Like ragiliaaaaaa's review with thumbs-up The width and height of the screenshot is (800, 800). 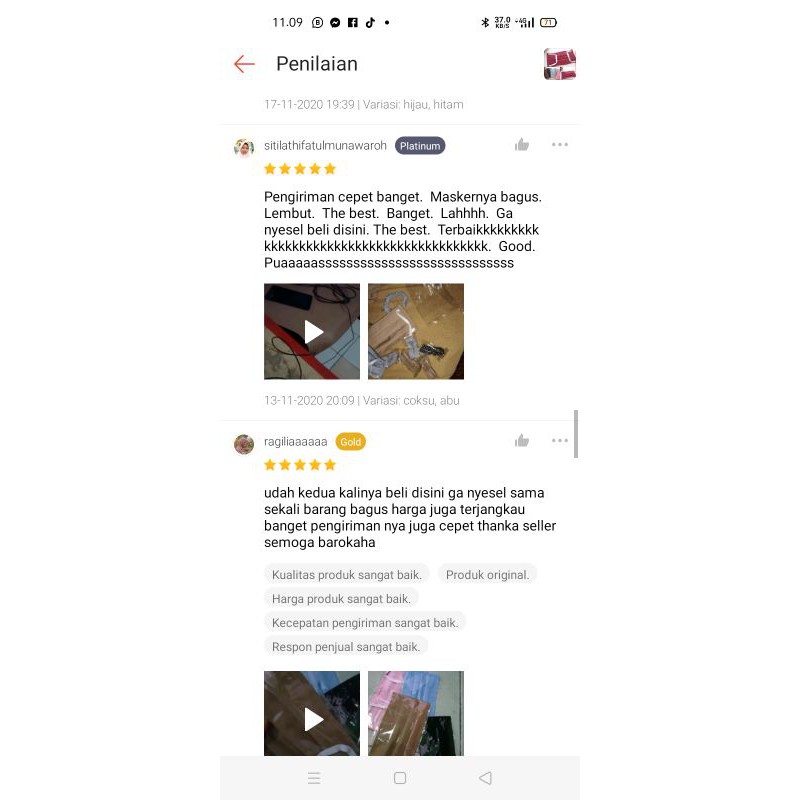click(521, 440)
